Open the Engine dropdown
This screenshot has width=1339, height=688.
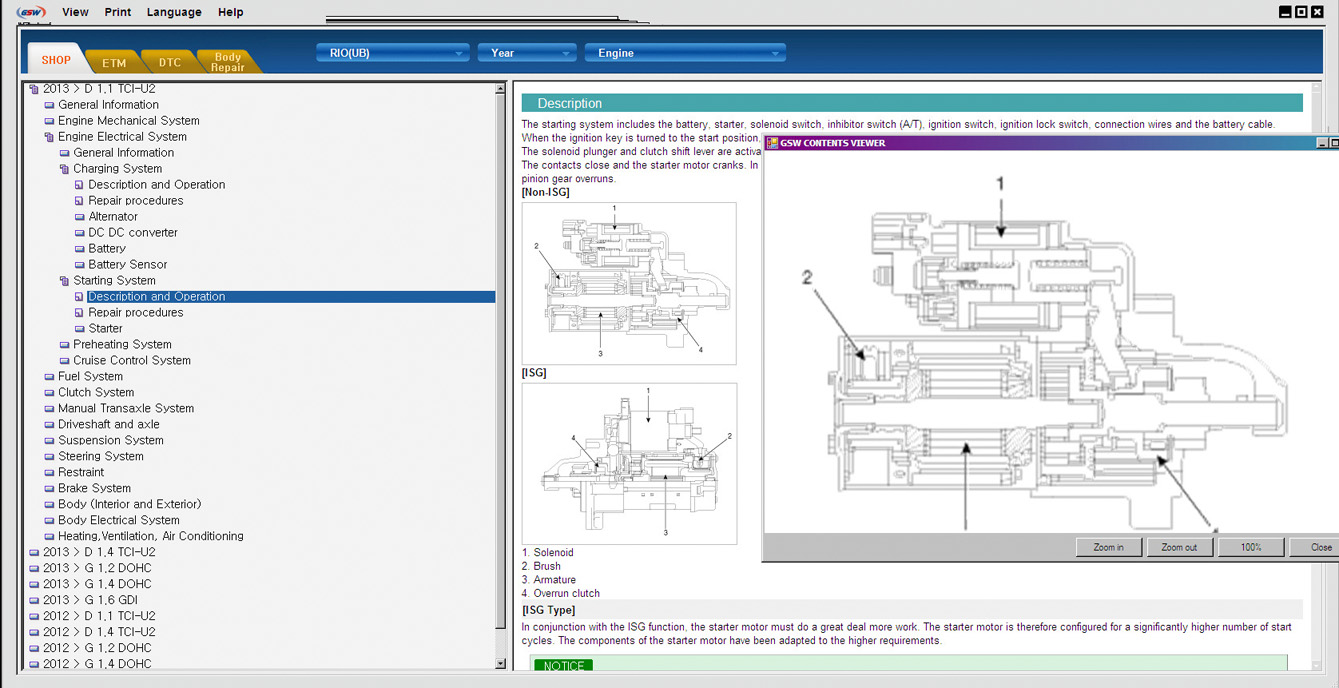684,53
